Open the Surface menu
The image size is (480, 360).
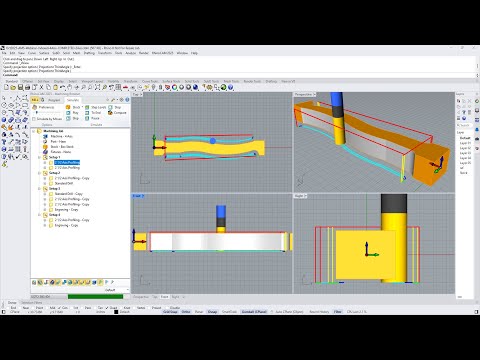coord(44,53)
